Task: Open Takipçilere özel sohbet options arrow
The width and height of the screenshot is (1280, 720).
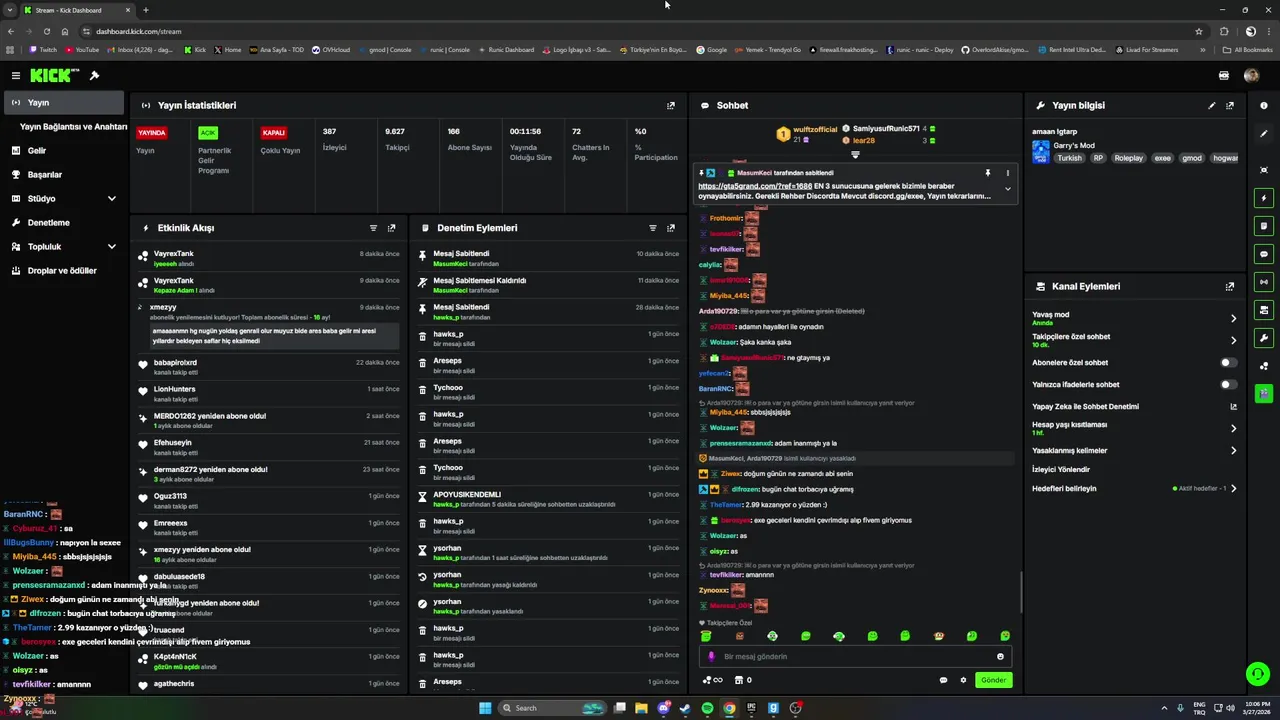Action: 1233,341
